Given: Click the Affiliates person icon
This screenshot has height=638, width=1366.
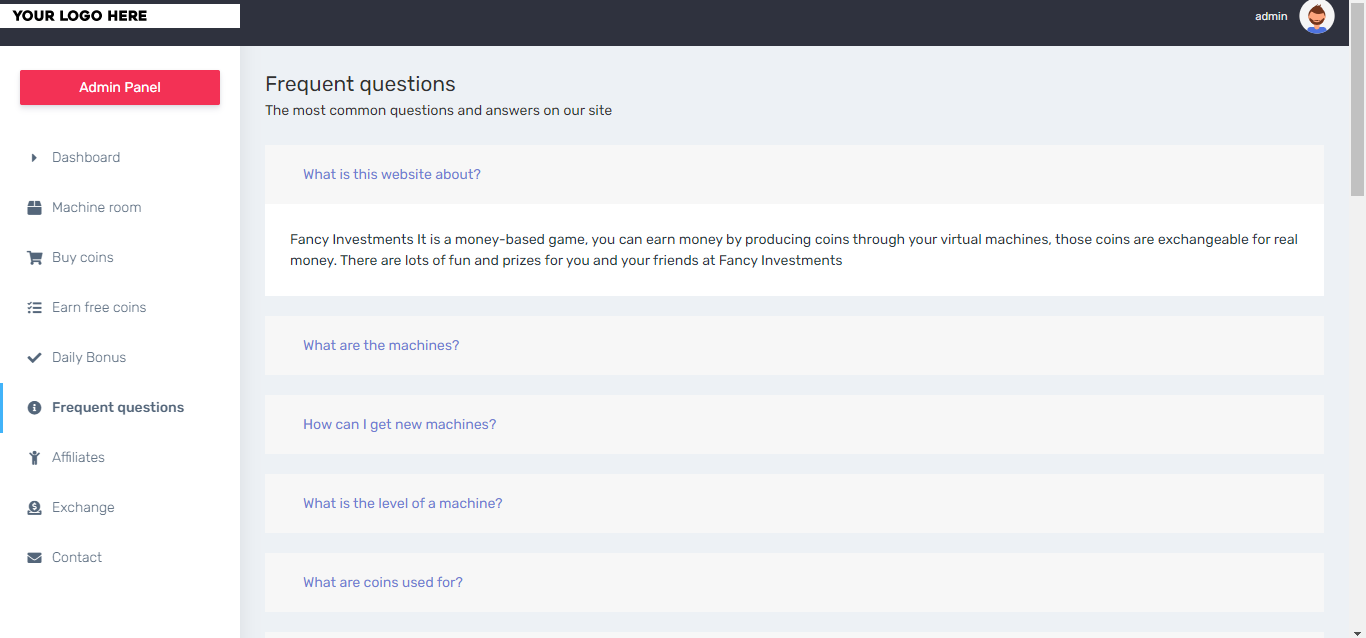Looking at the screenshot, I should (34, 458).
